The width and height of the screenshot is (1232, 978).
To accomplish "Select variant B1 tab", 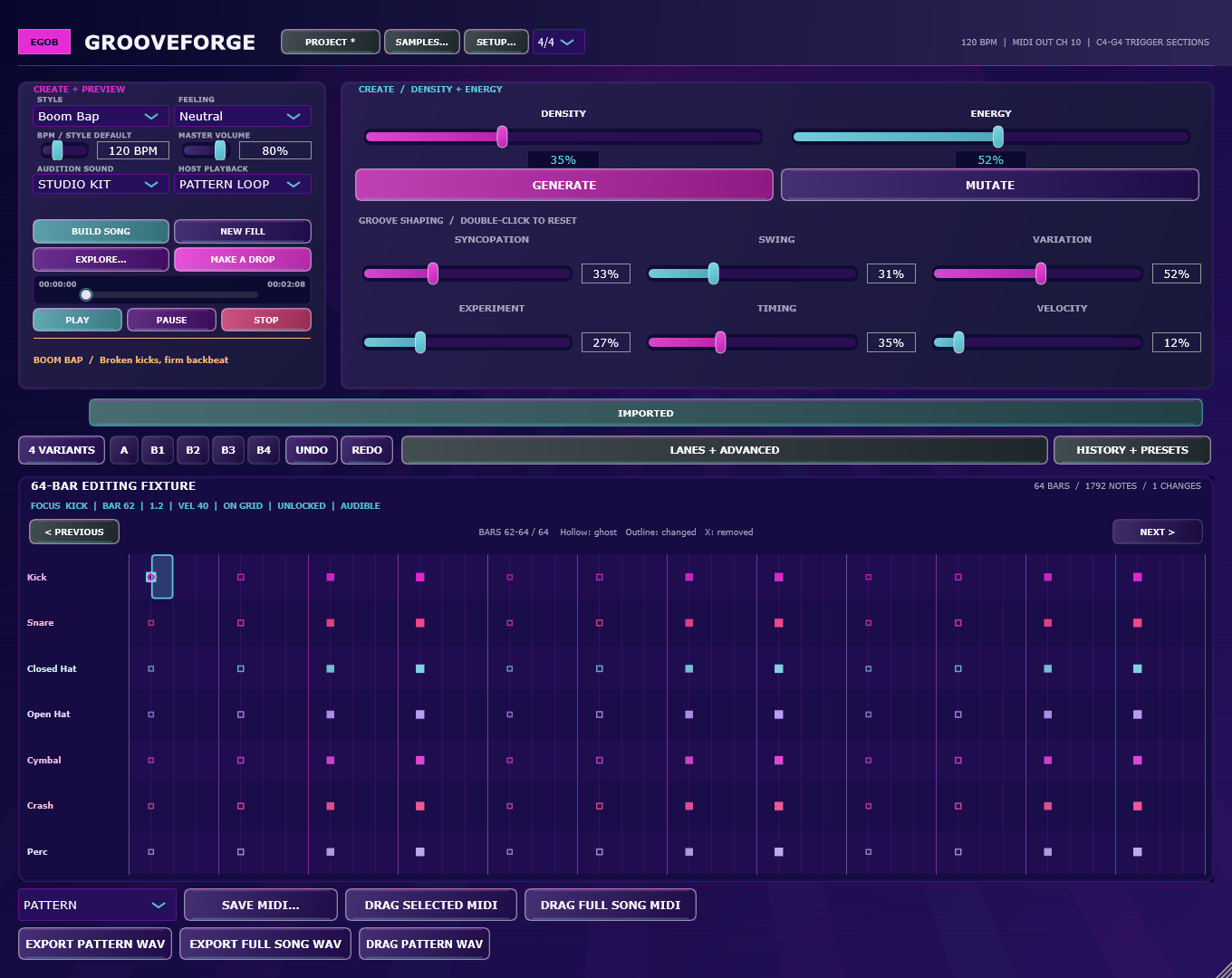I will [158, 450].
